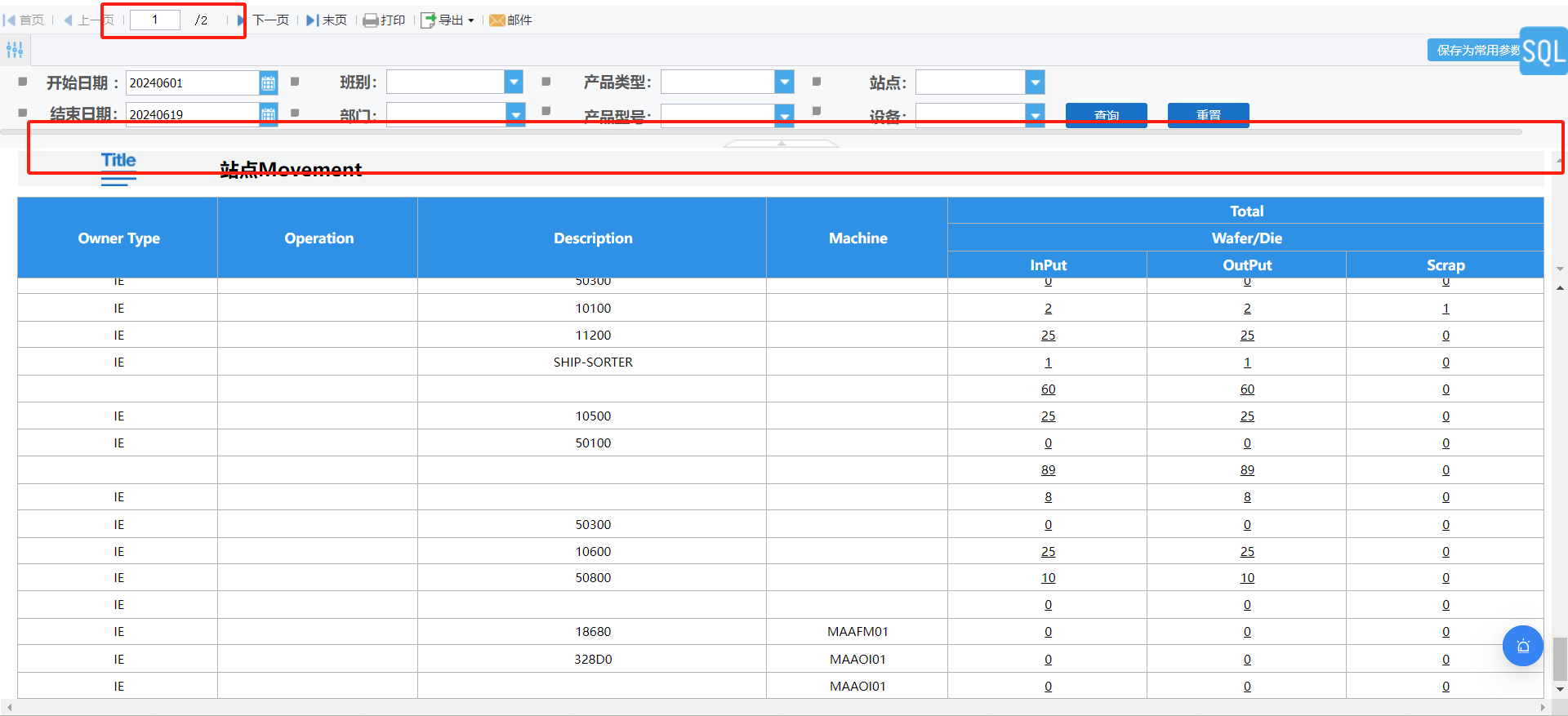The image size is (1568, 716).
Task: Jump to the last page (末页)
Action: pos(327,20)
